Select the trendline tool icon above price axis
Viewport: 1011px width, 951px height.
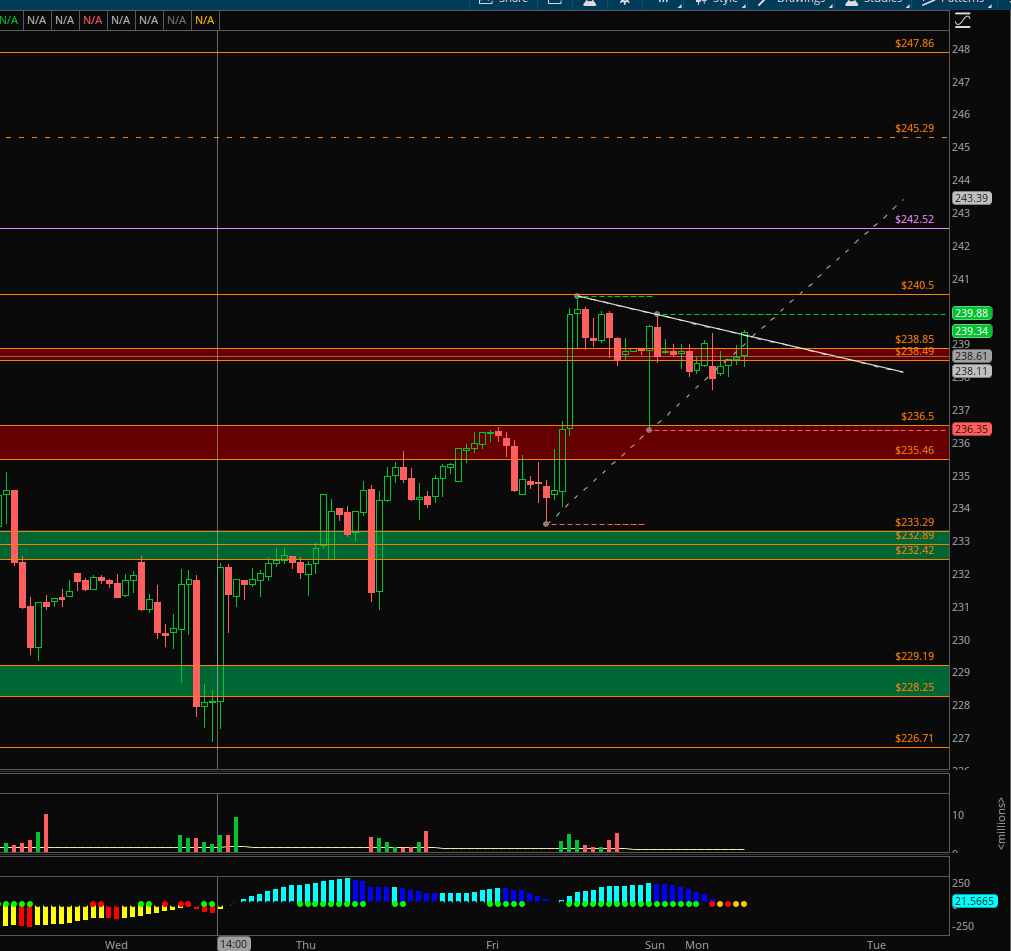963,20
